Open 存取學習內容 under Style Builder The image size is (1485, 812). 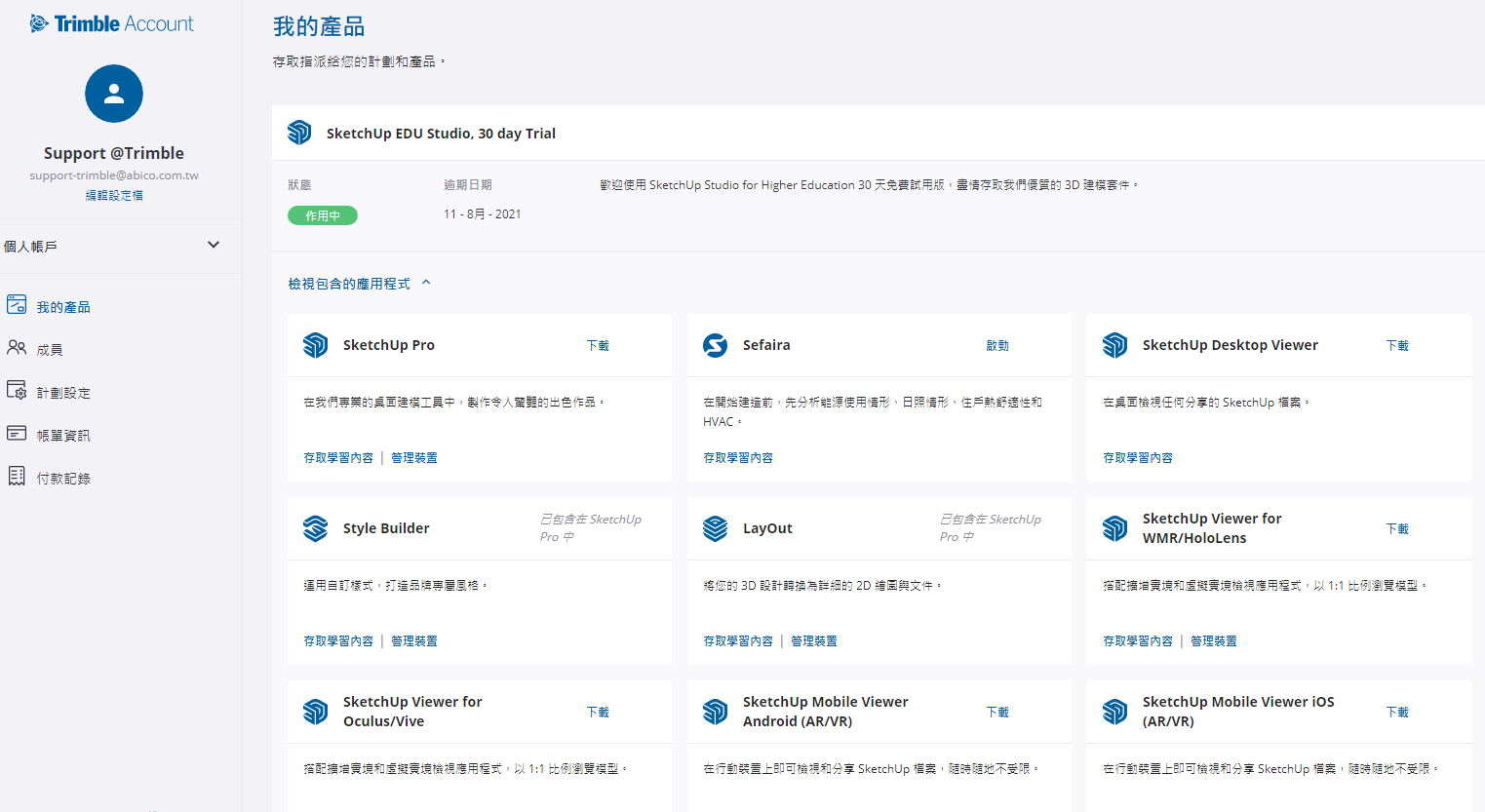[338, 641]
